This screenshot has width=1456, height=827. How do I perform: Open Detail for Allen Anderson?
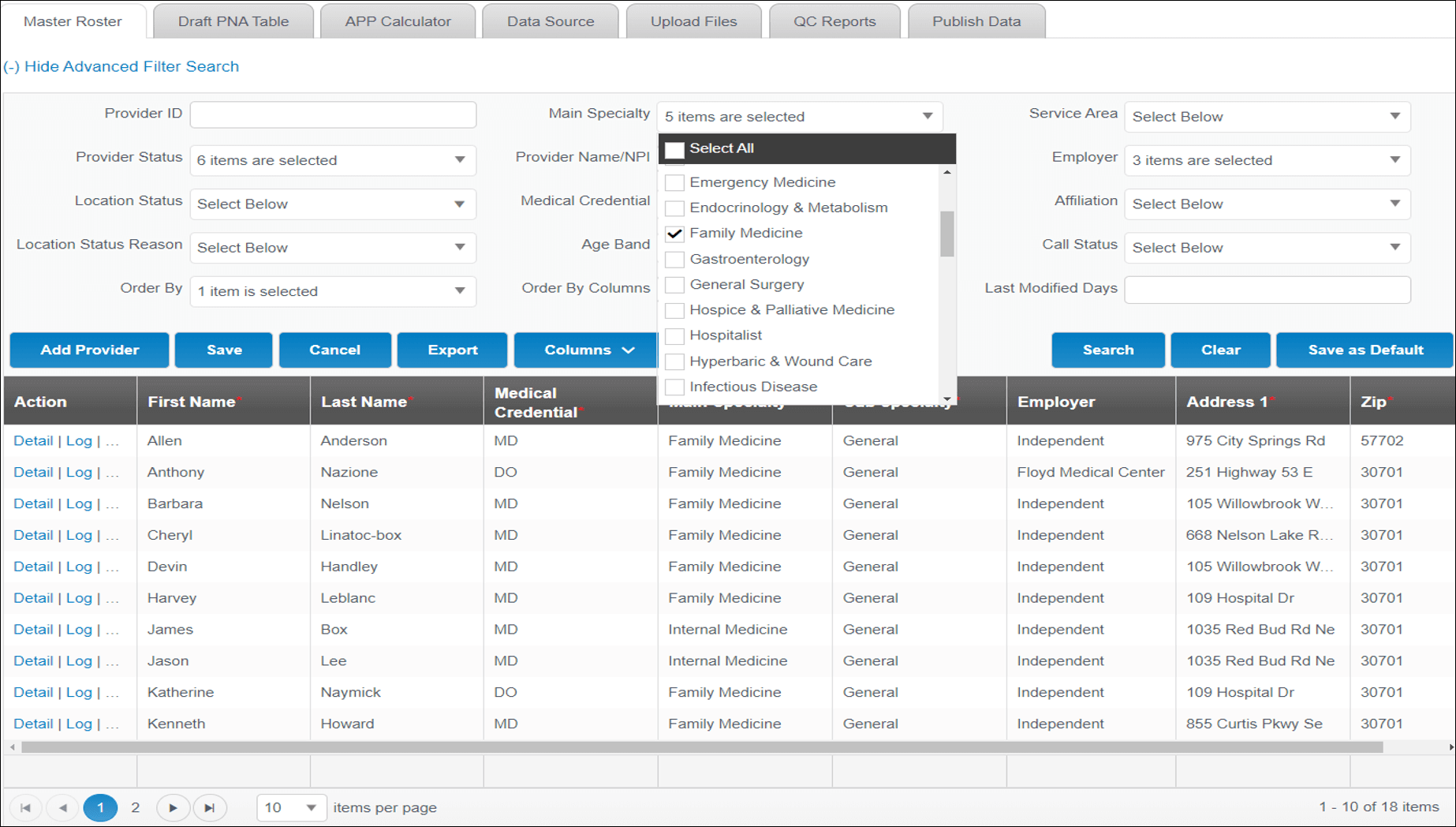coord(33,440)
